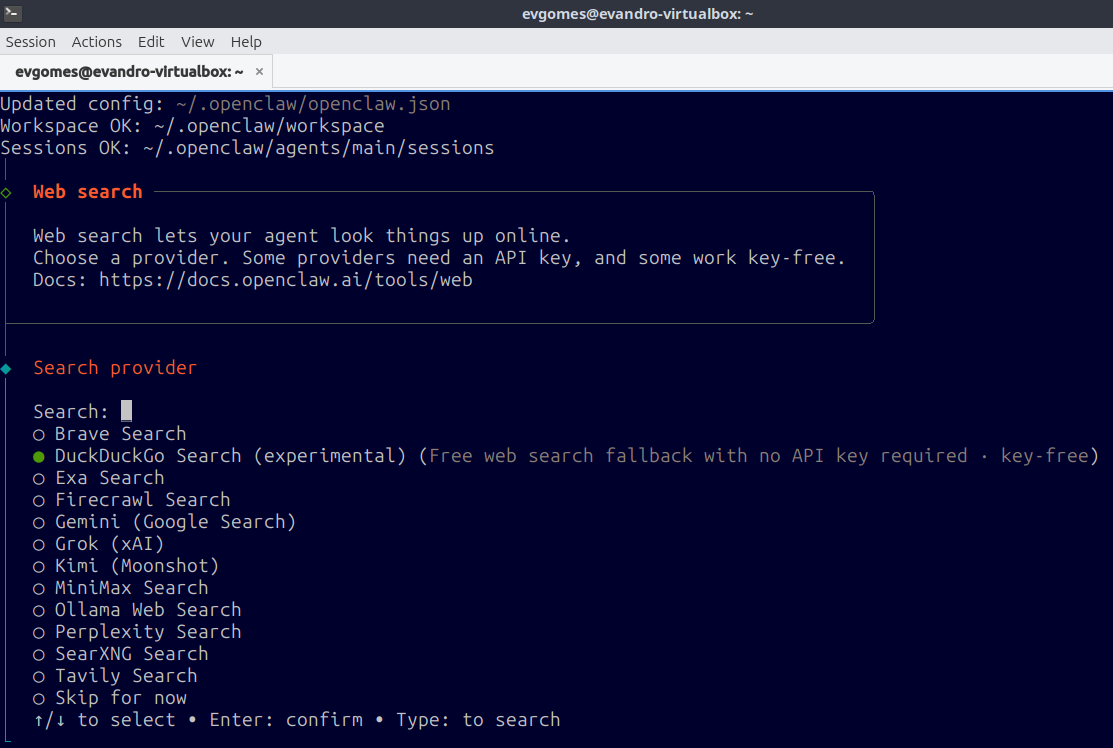Pick the Gemini (Google Search) option
Image resolution: width=1113 pixels, height=748 pixels.
(x=164, y=522)
